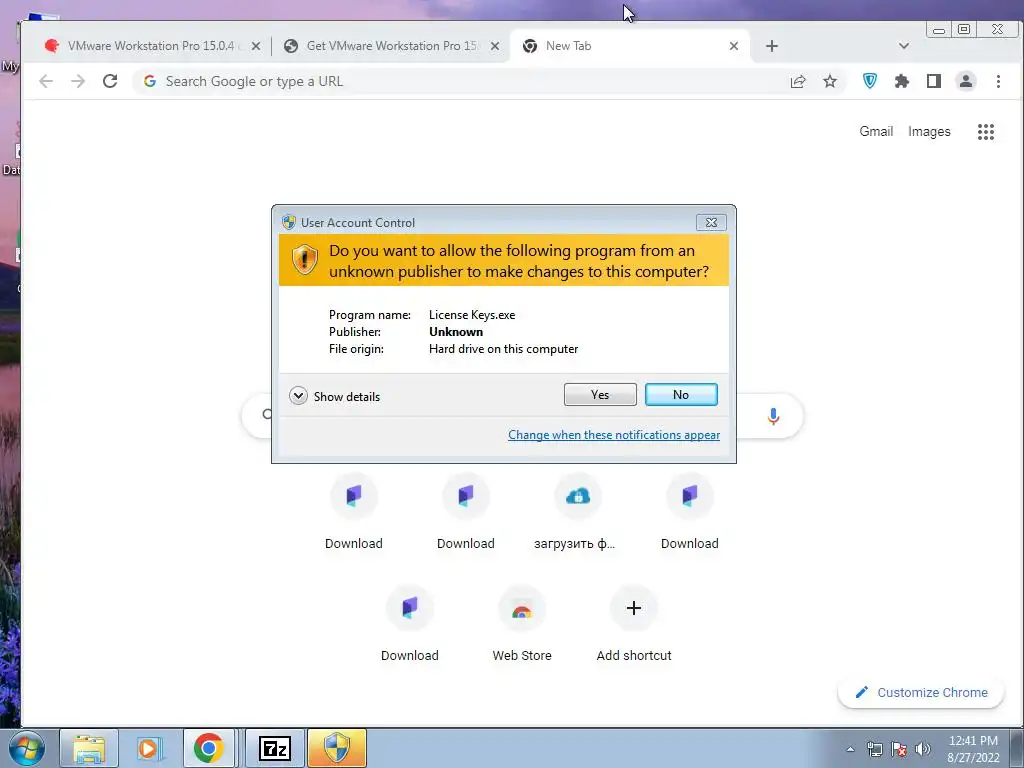Click the network tray icon
Viewport: 1024px width, 768px height.
(x=874, y=749)
